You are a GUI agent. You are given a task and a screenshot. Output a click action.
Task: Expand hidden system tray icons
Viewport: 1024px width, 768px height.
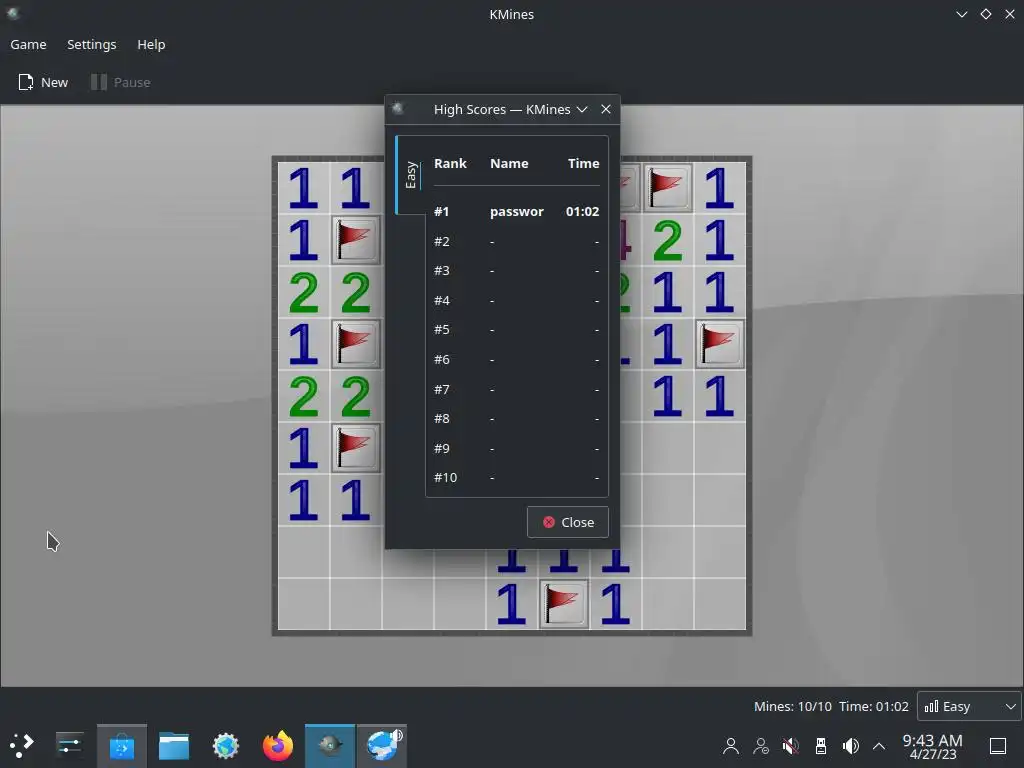coord(879,746)
